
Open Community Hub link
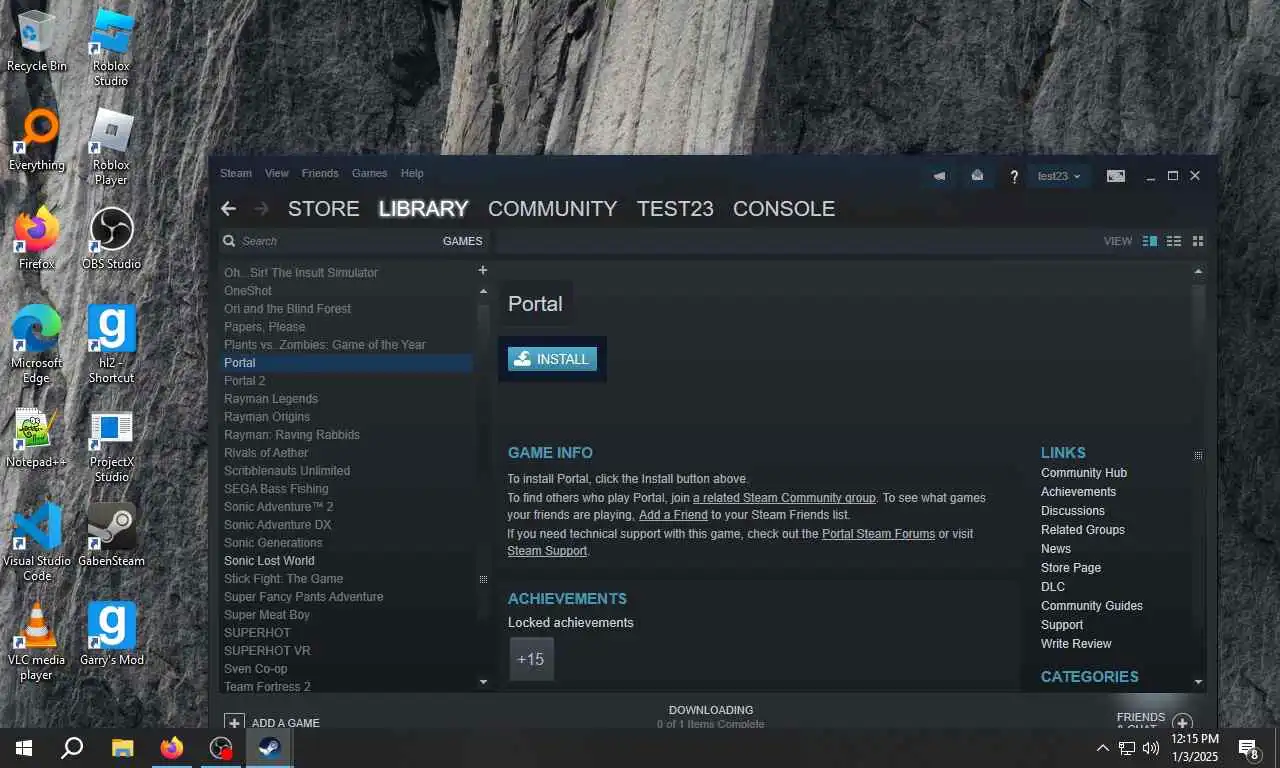click(1084, 473)
